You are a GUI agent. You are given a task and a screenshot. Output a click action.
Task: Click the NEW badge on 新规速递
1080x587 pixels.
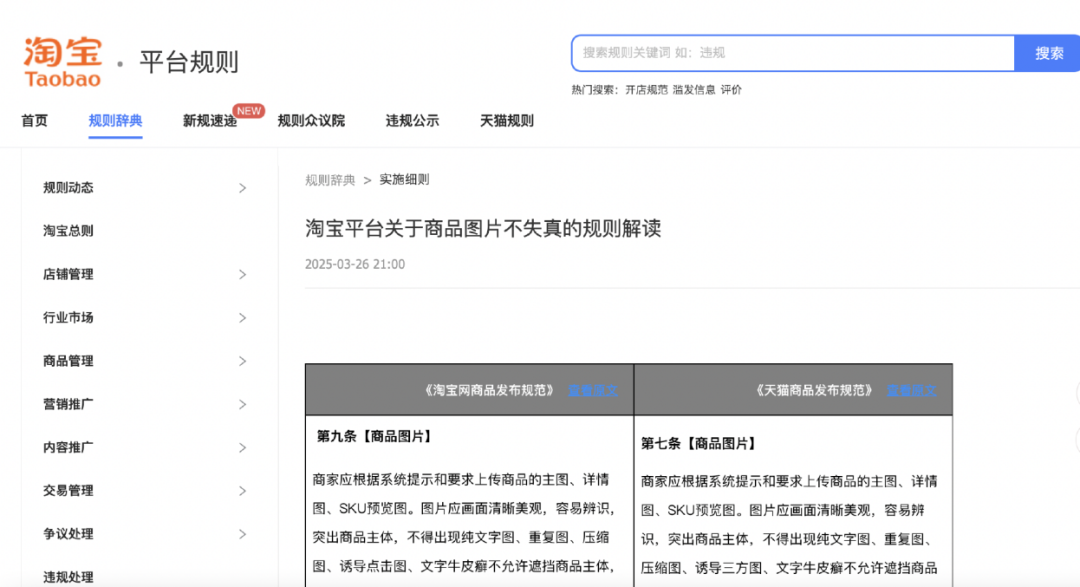click(248, 111)
